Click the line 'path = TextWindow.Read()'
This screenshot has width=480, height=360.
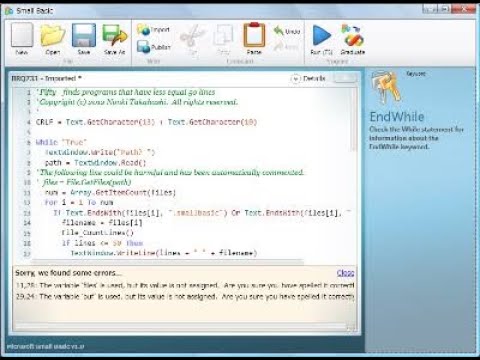pos(96,163)
